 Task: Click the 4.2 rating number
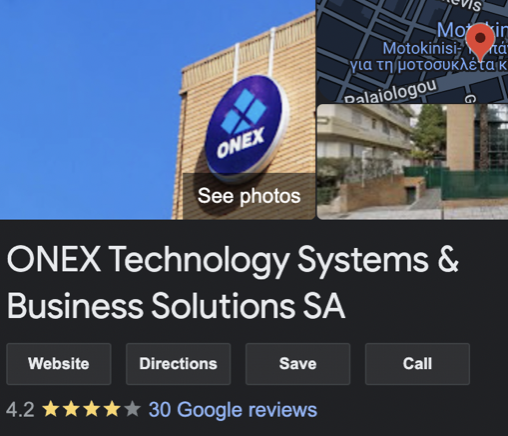[x=20, y=410]
